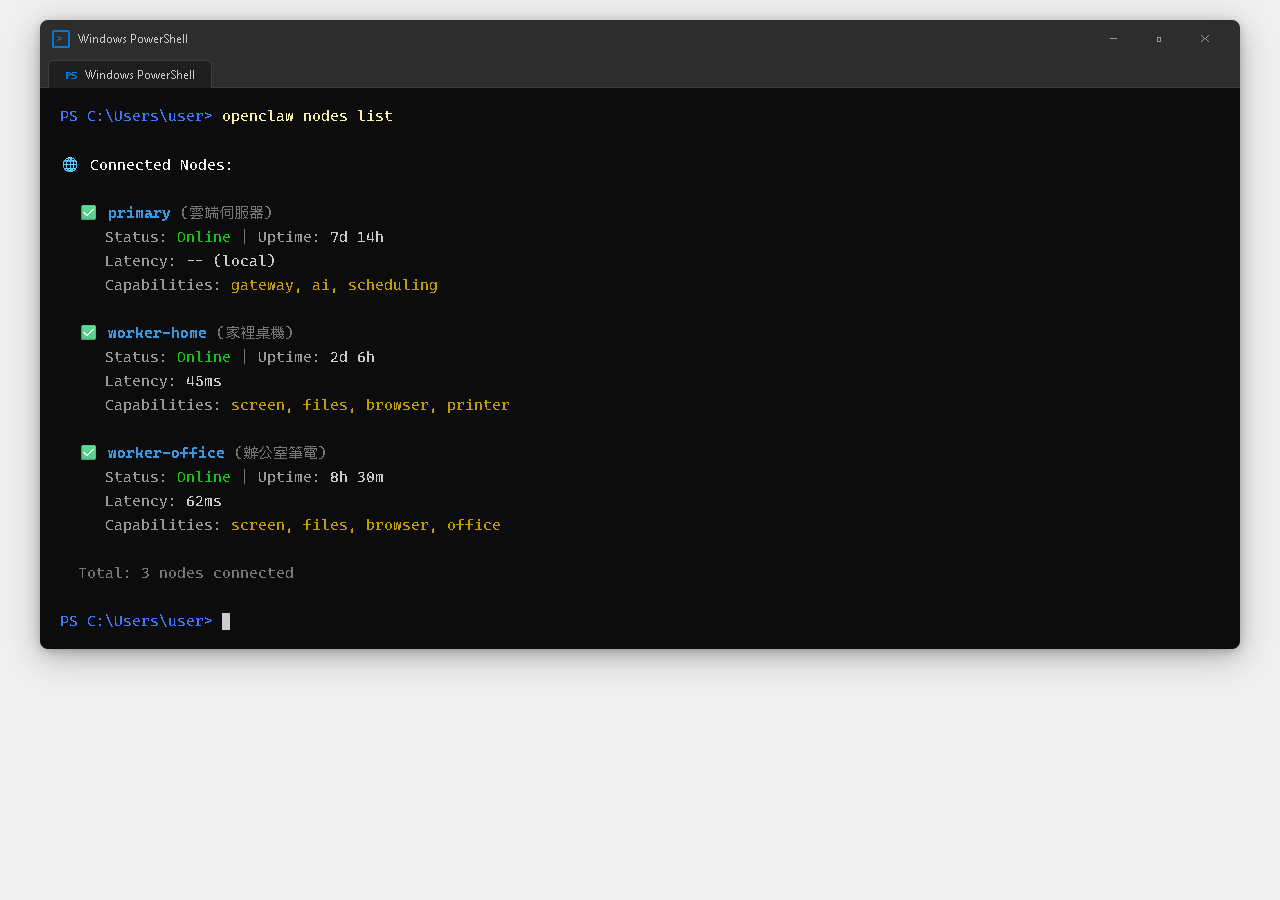
Task: Click the typed command openclaw nodes list
Action: 307,116
